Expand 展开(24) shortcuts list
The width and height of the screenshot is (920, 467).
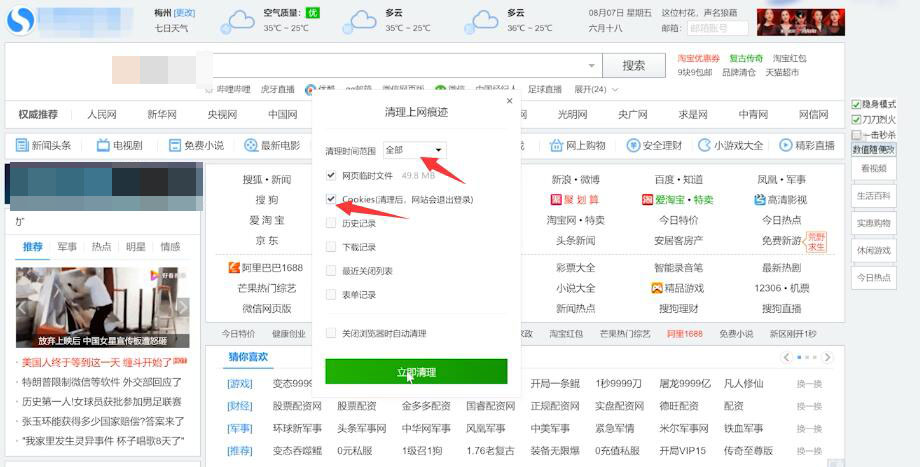coord(596,89)
